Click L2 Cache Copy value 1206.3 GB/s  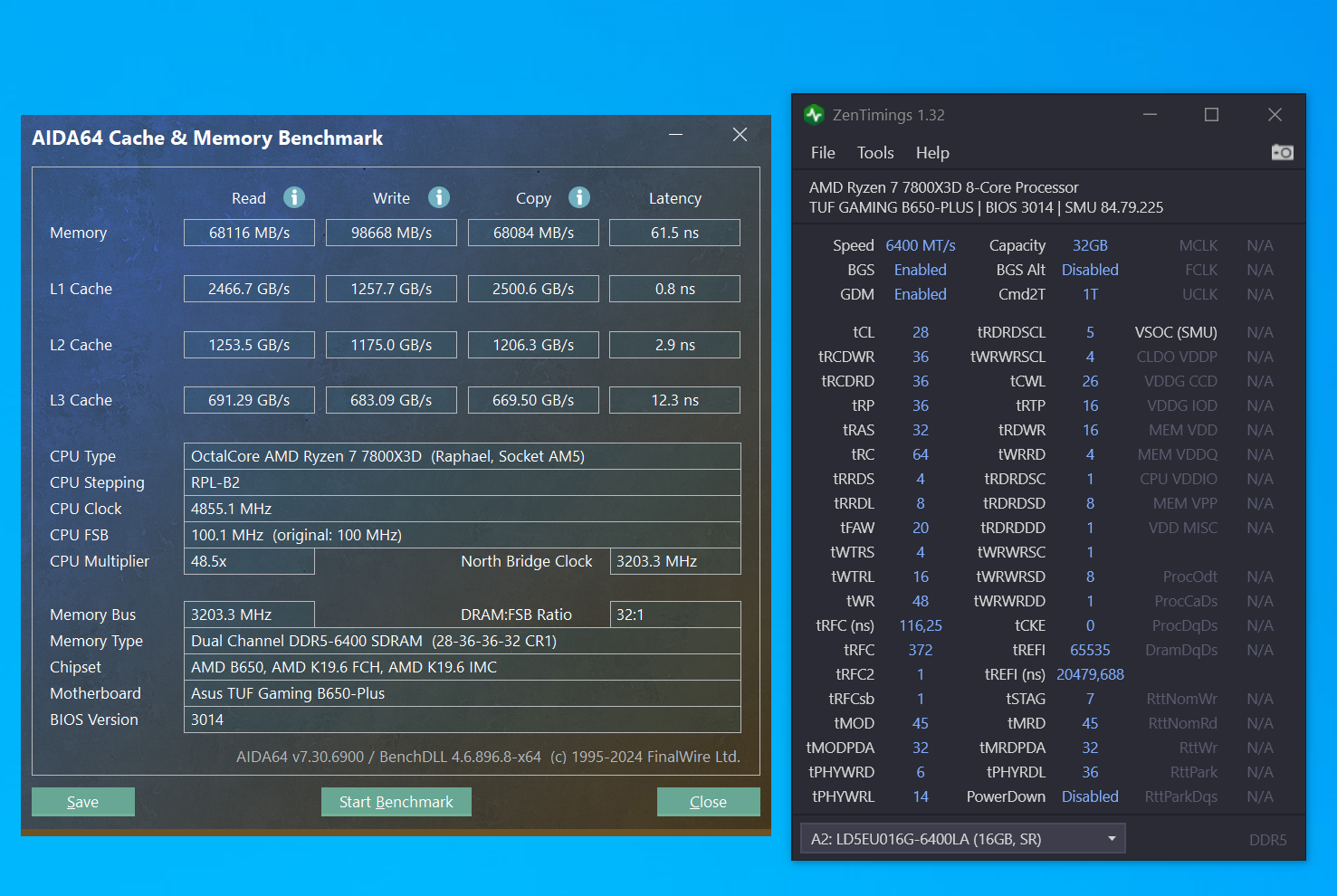point(533,345)
